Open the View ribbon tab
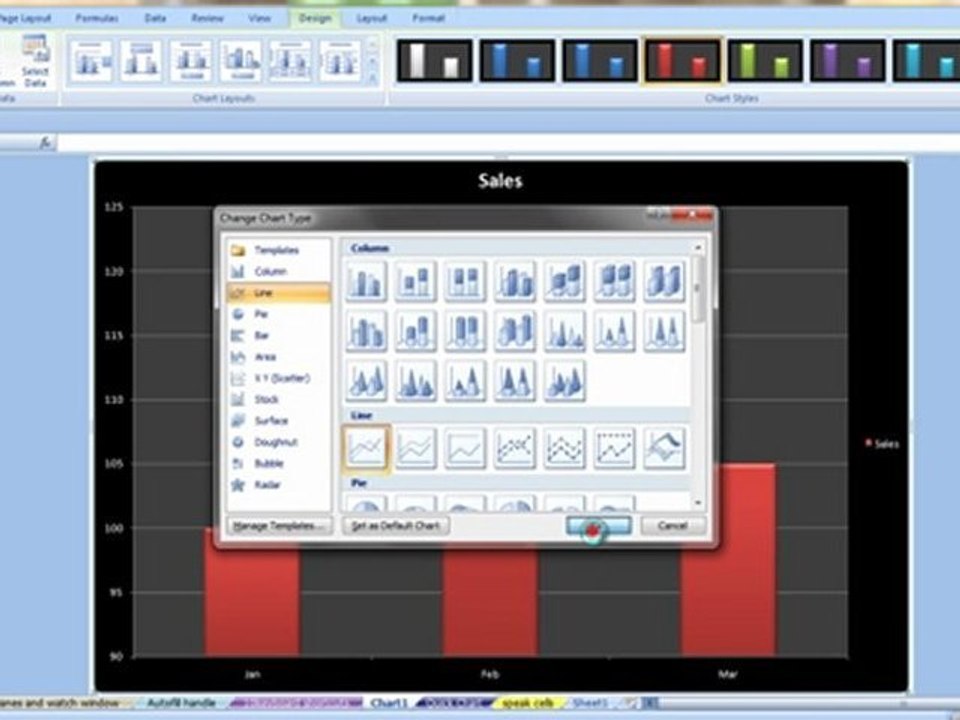The width and height of the screenshot is (960, 720). (x=259, y=18)
